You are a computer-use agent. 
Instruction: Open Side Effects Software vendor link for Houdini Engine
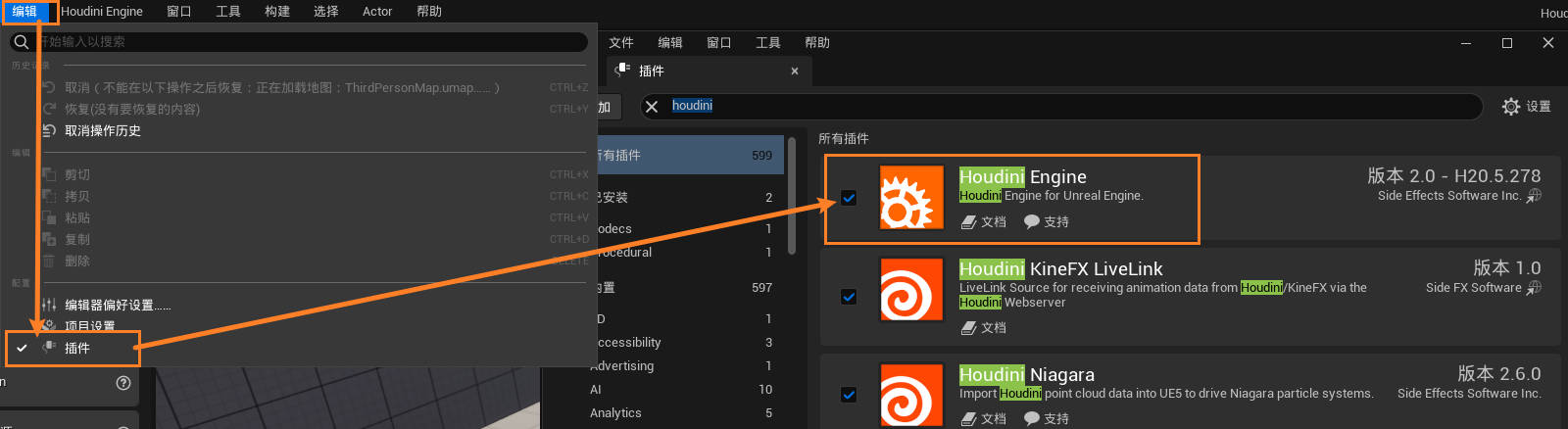(x=1535, y=196)
